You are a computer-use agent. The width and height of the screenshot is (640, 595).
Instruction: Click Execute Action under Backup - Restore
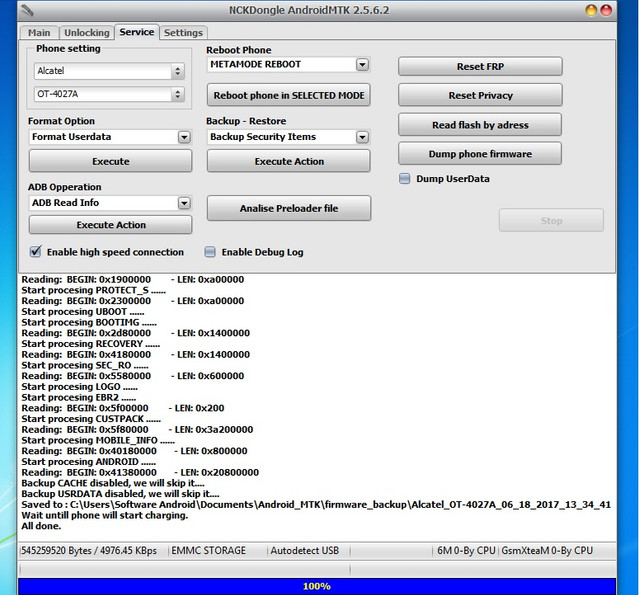[289, 161]
